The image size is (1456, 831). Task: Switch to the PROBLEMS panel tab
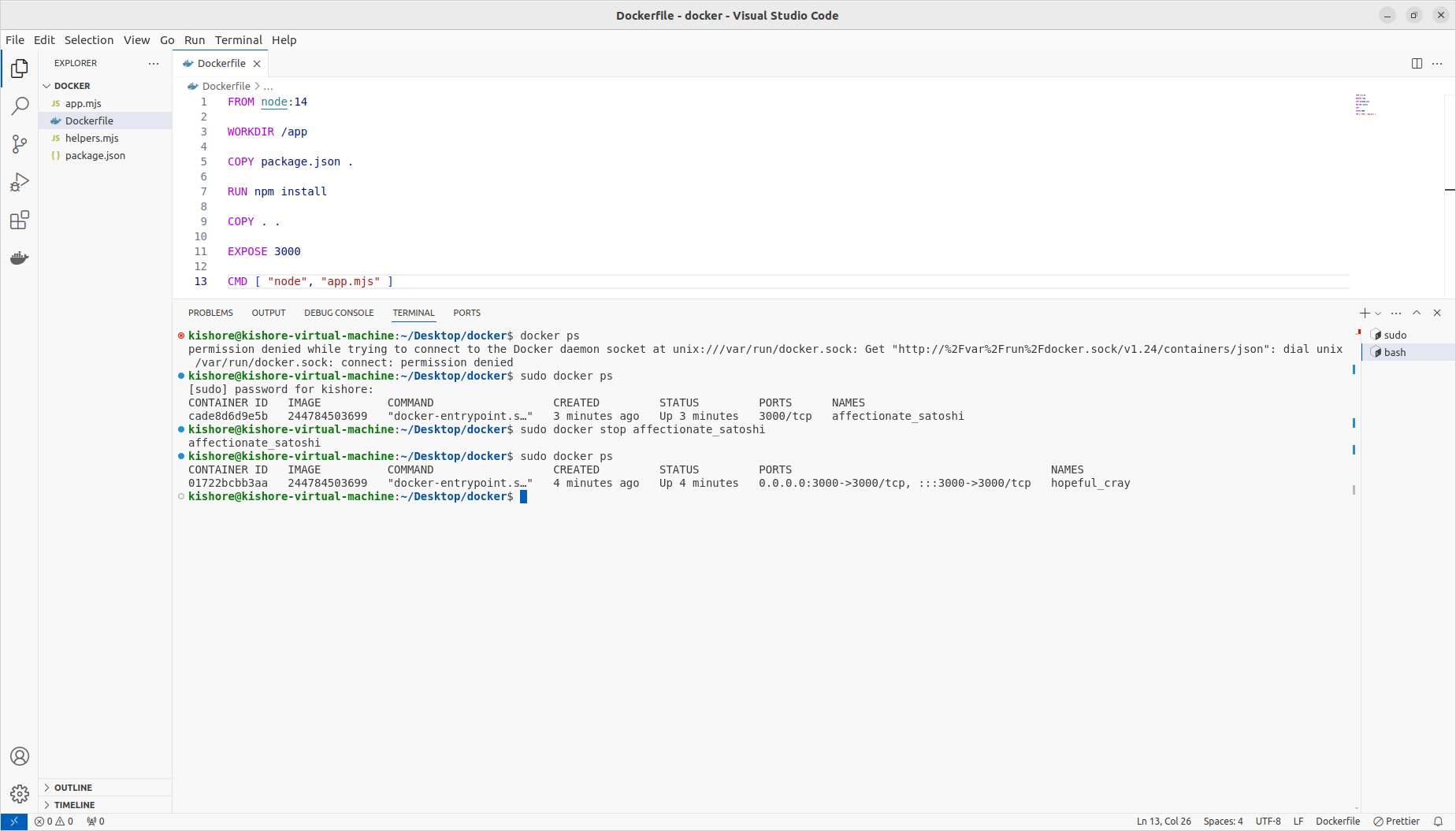tap(210, 313)
